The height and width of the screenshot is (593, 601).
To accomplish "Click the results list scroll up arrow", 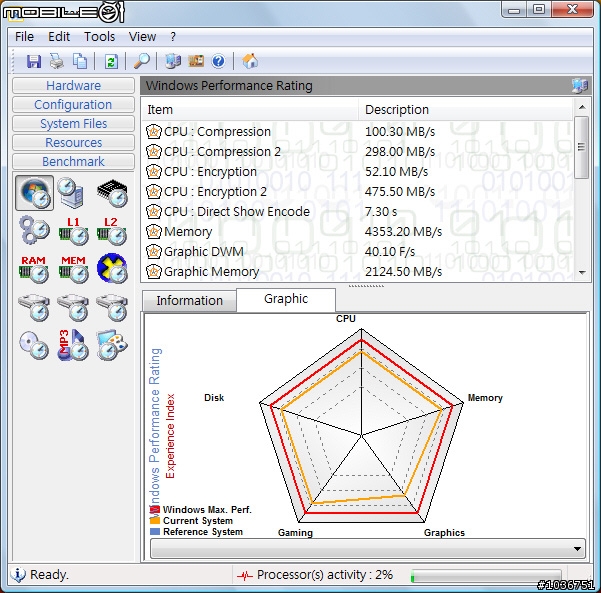I will click(582, 107).
